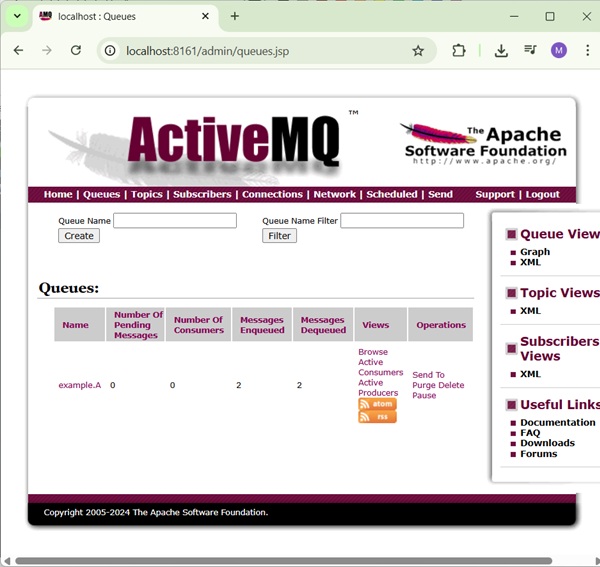The image size is (600, 567).
Task: View site information icon in address bar
Action: tap(110, 51)
